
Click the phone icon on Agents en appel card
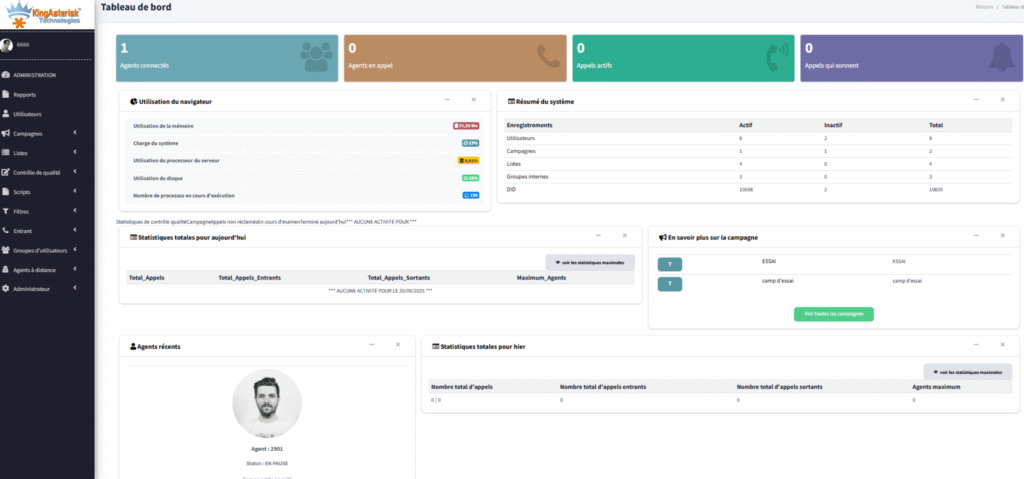(x=548, y=57)
